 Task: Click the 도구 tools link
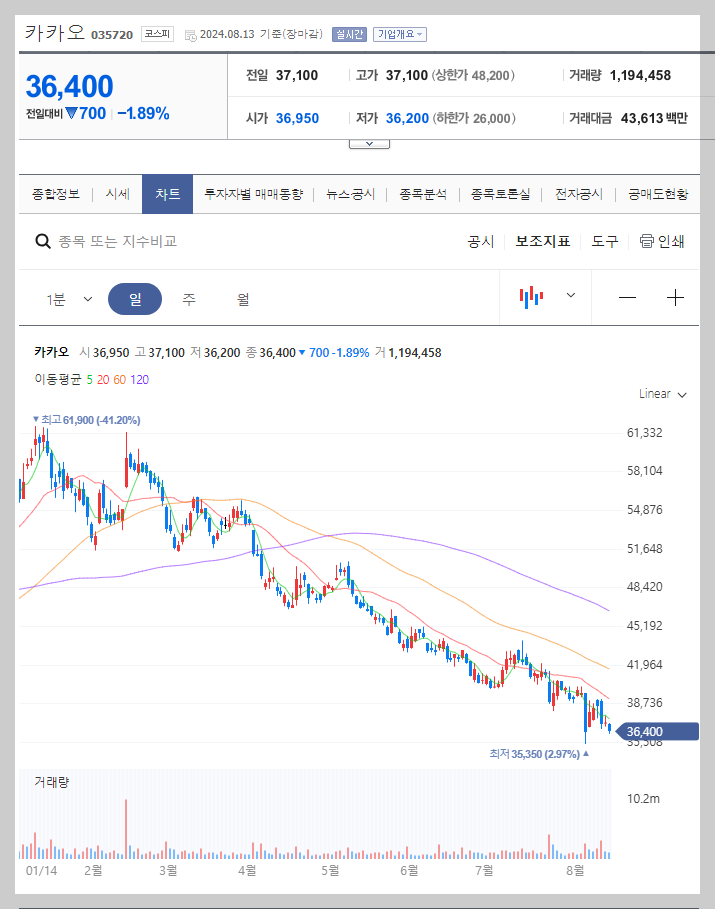[605, 241]
